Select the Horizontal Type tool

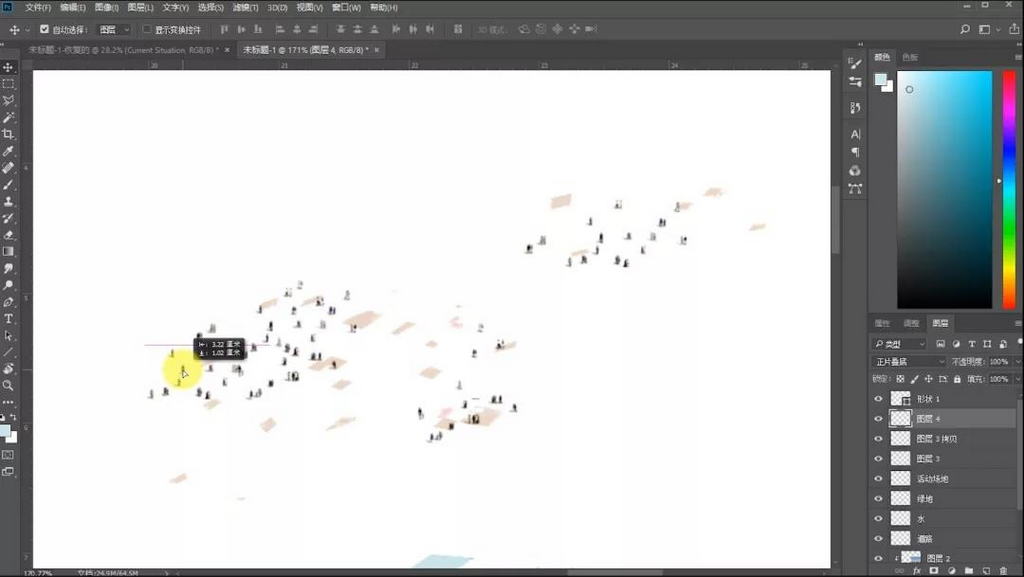click(8, 318)
